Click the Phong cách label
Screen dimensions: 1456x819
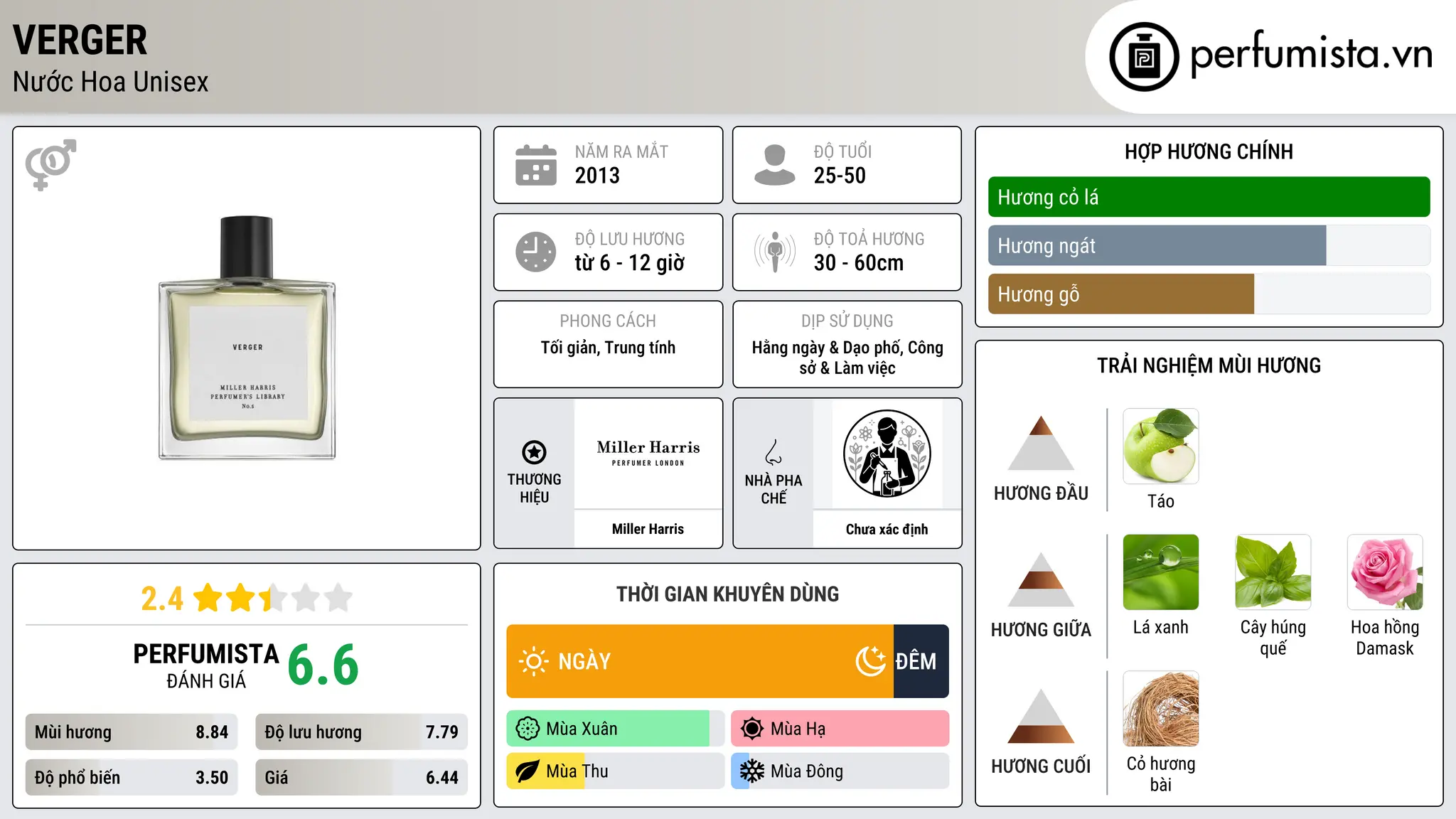pos(608,321)
